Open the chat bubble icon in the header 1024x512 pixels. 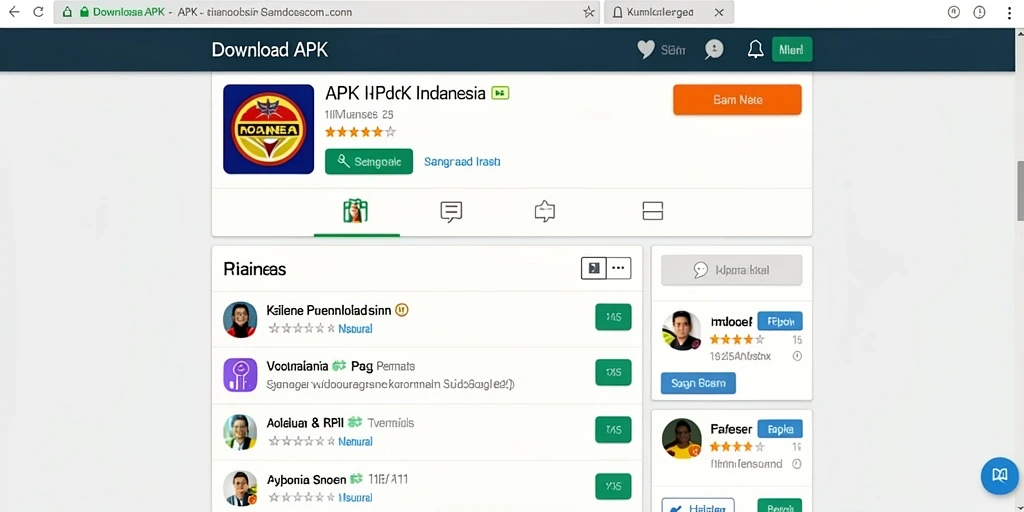[x=714, y=50]
